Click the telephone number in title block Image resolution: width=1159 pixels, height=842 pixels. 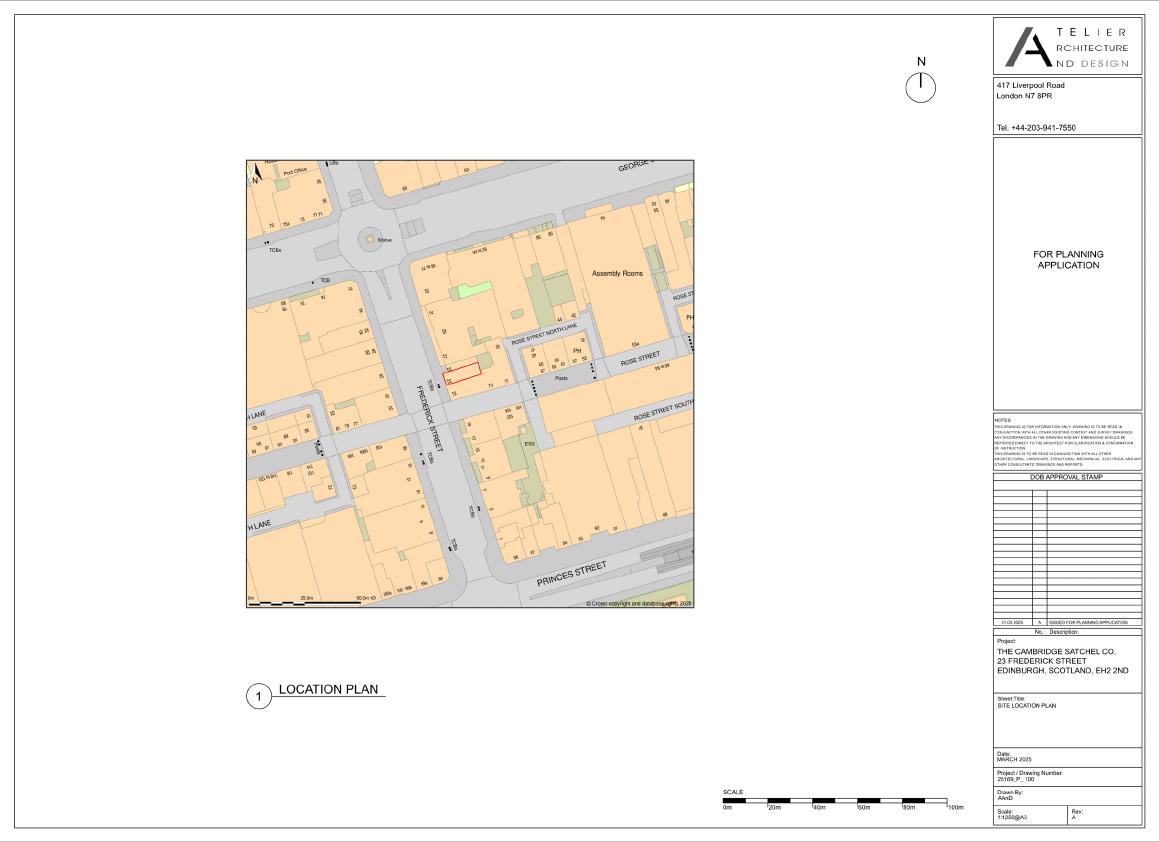[1035, 128]
